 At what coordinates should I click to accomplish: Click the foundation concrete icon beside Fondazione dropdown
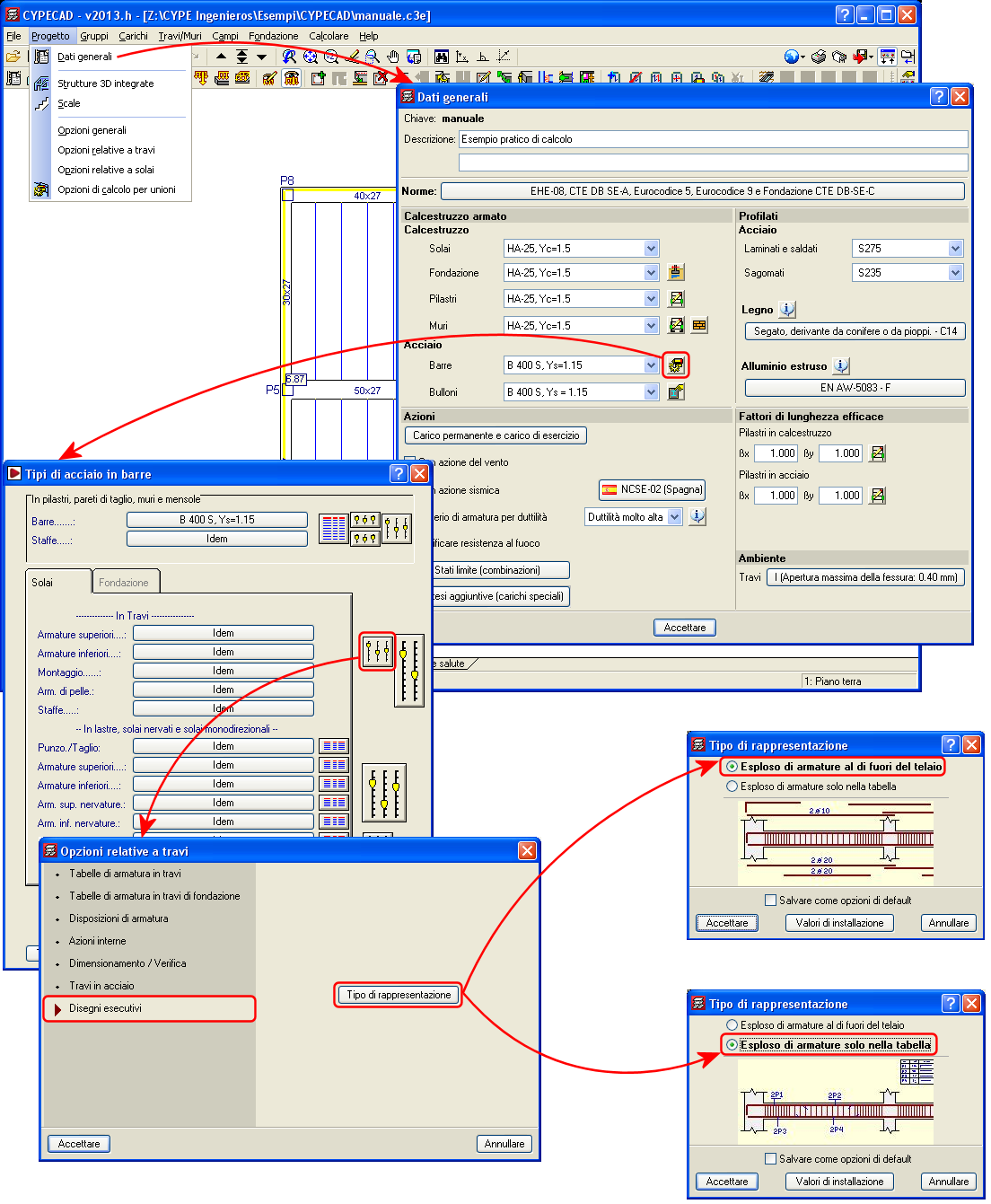point(677,272)
